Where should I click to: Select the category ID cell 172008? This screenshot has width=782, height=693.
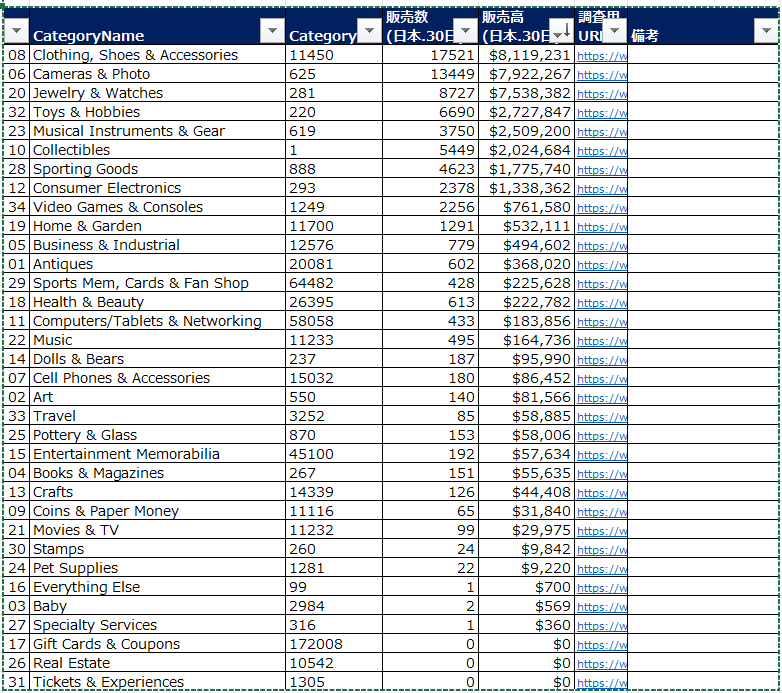pos(334,644)
